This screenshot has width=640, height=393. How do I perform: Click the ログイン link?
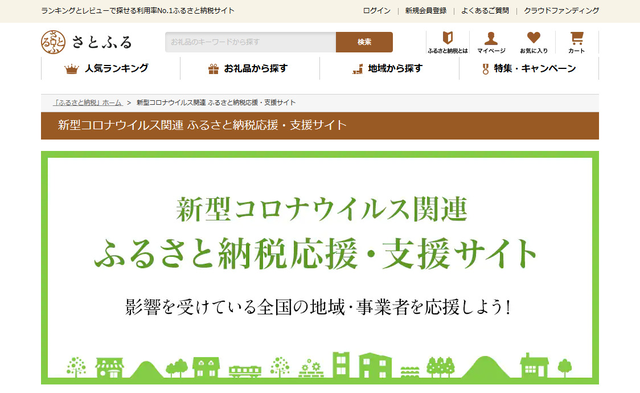[x=377, y=11]
